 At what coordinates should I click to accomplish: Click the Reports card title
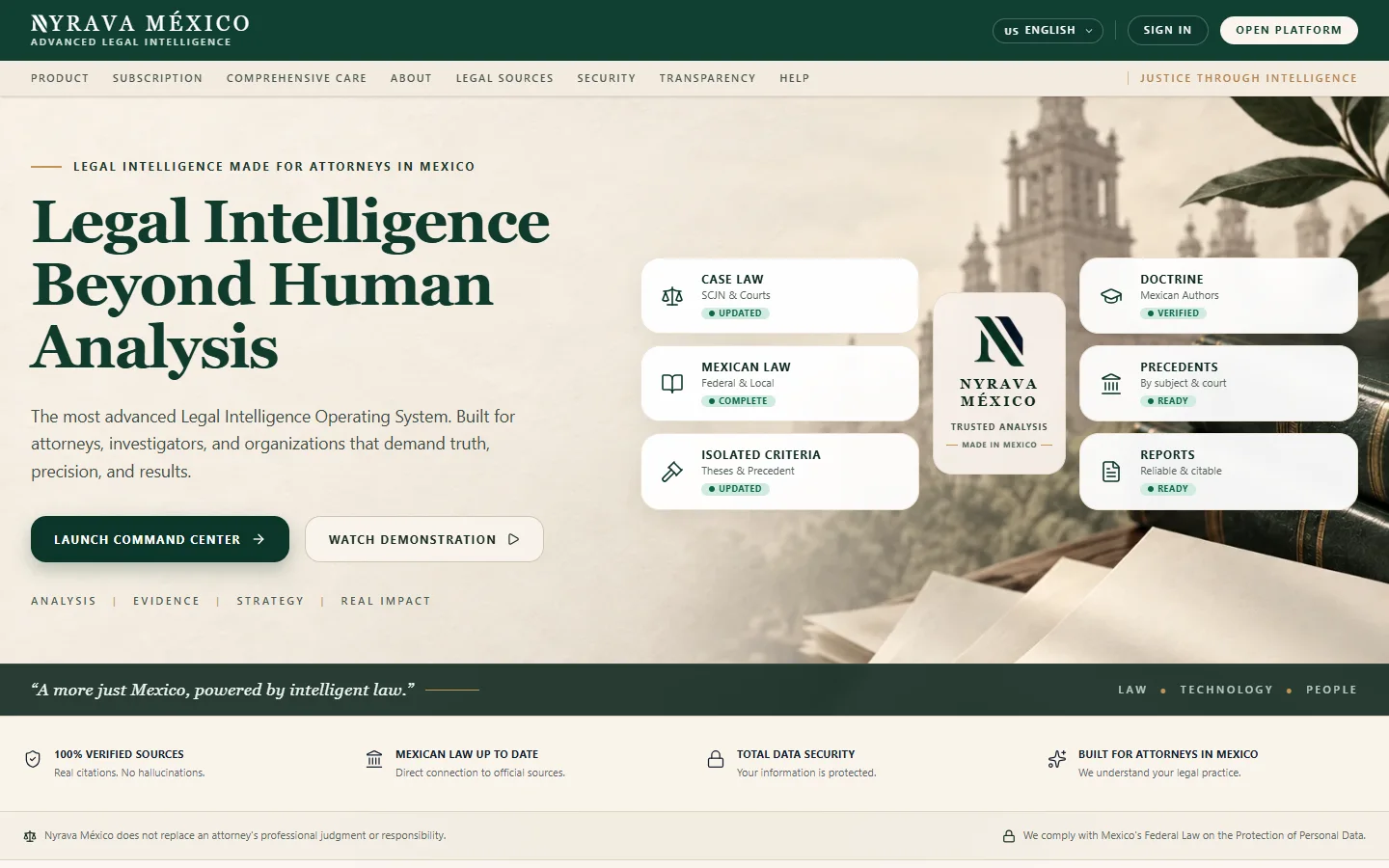1167,455
